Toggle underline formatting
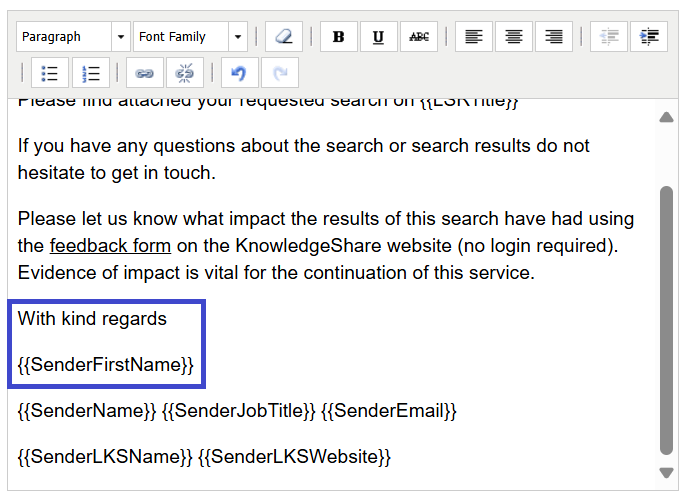This screenshot has width=682, height=499. point(378,37)
